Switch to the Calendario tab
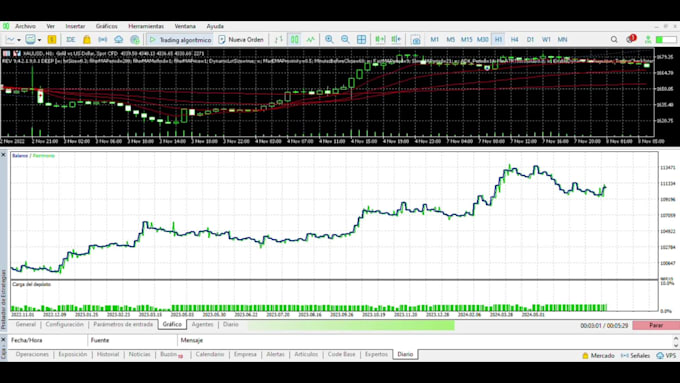The image size is (680, 383). [210, 354]
